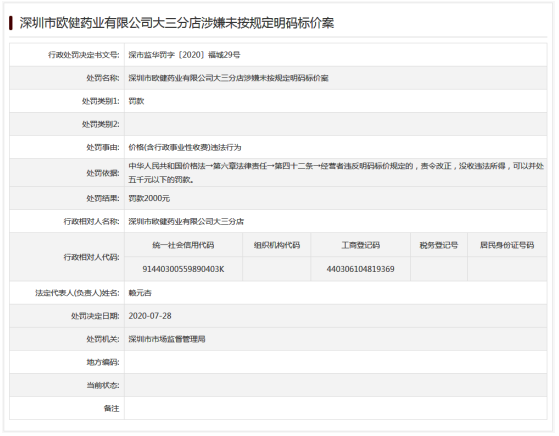Click the 税务登记号 column header
The width and height of the screenshot is (559, 436).
(439, 245)
